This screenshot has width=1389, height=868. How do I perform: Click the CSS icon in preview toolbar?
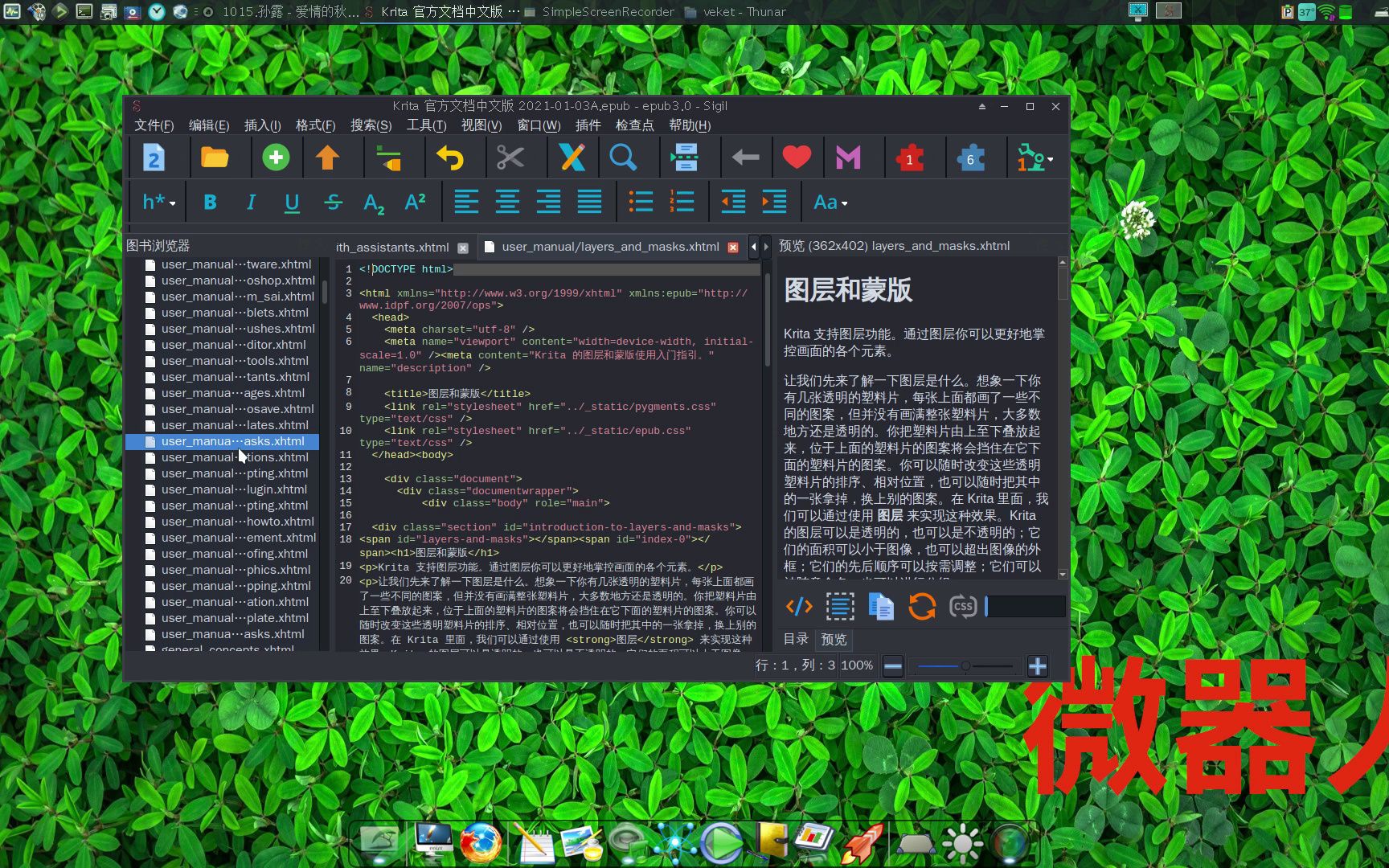click(x=963, y=606)
